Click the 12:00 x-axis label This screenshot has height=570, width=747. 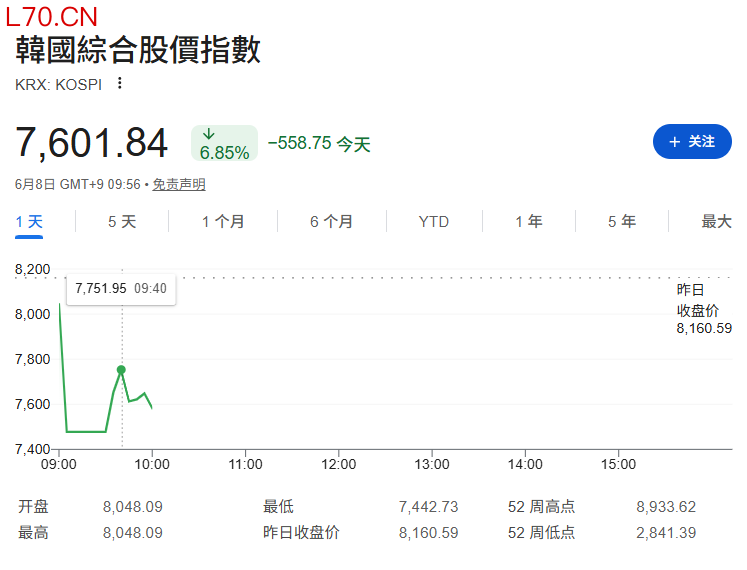[338, 464]
